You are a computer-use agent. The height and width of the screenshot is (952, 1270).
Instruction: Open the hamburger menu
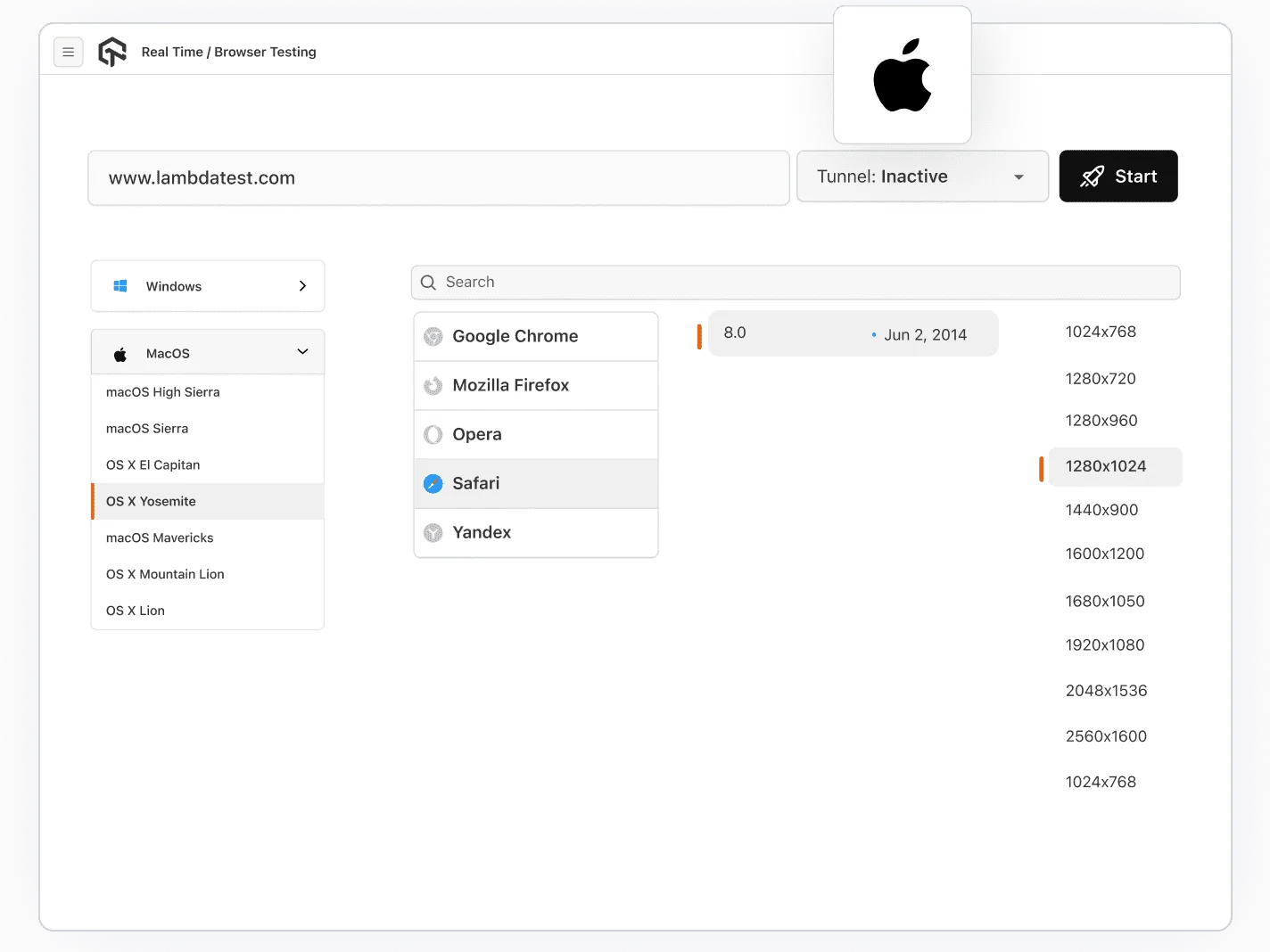(69, 52)
